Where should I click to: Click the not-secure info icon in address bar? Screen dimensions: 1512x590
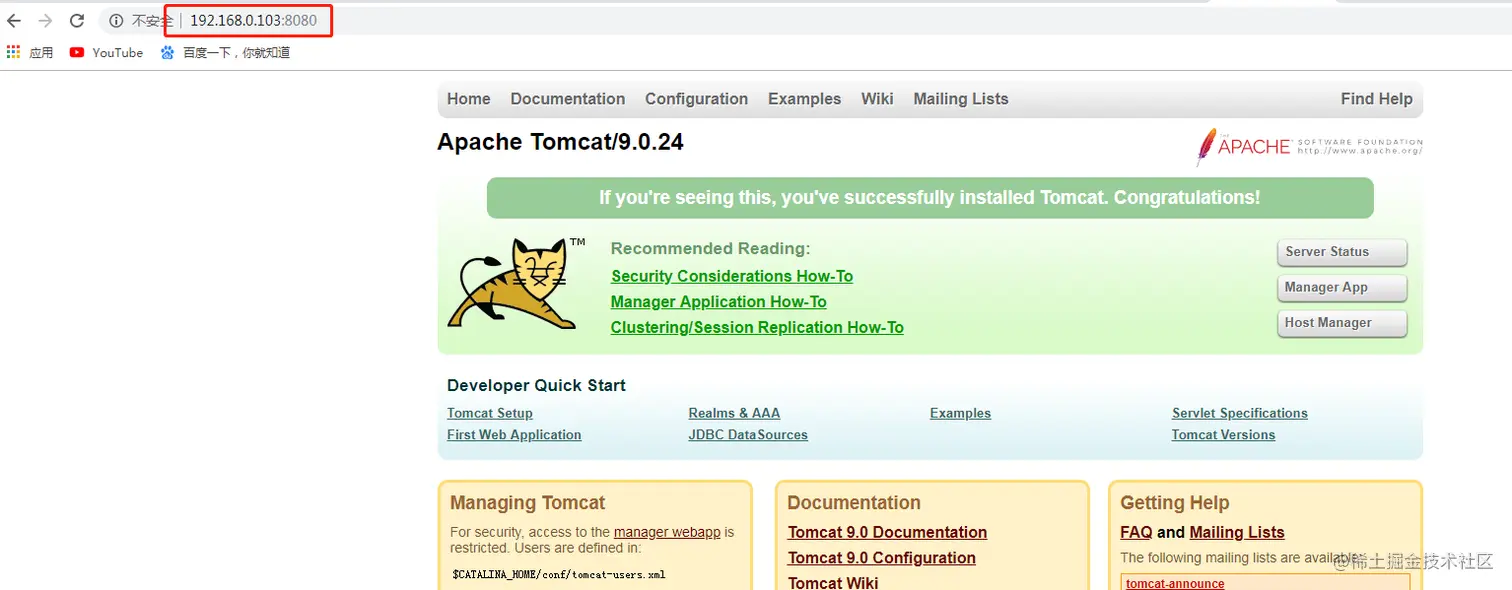[116, 20]
